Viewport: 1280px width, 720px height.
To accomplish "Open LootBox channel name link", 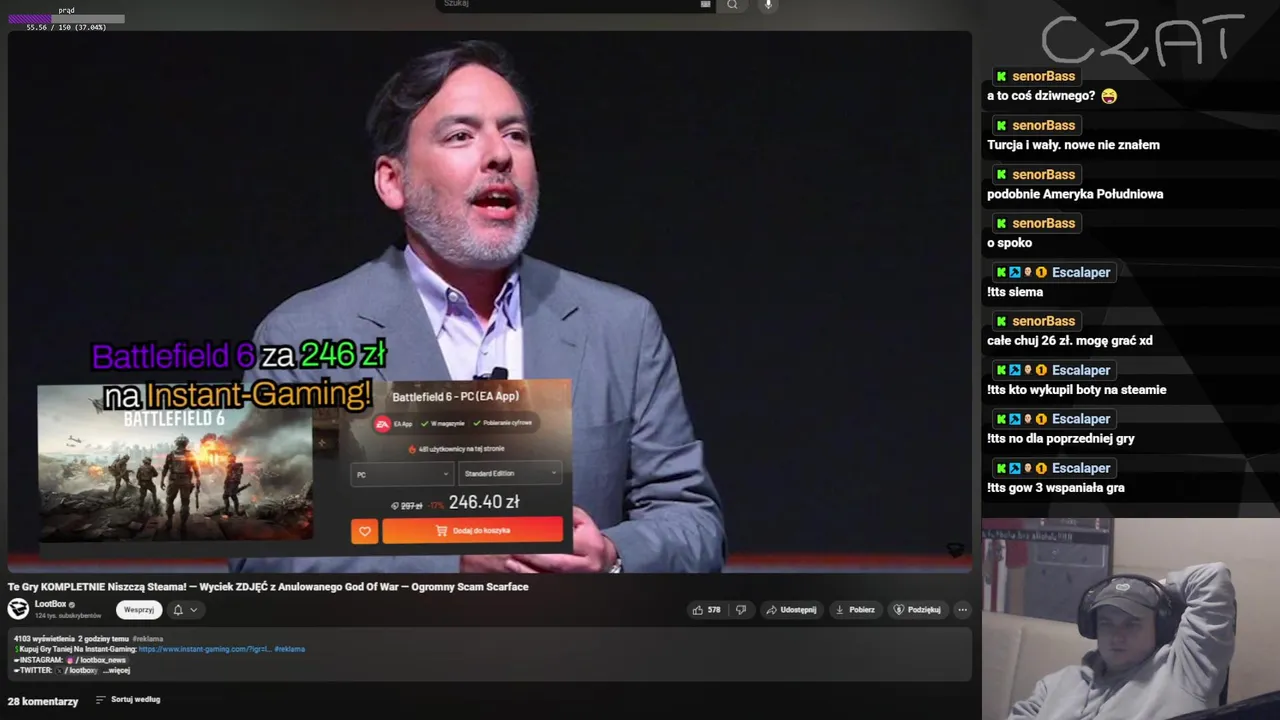I will tap(50, 604).
